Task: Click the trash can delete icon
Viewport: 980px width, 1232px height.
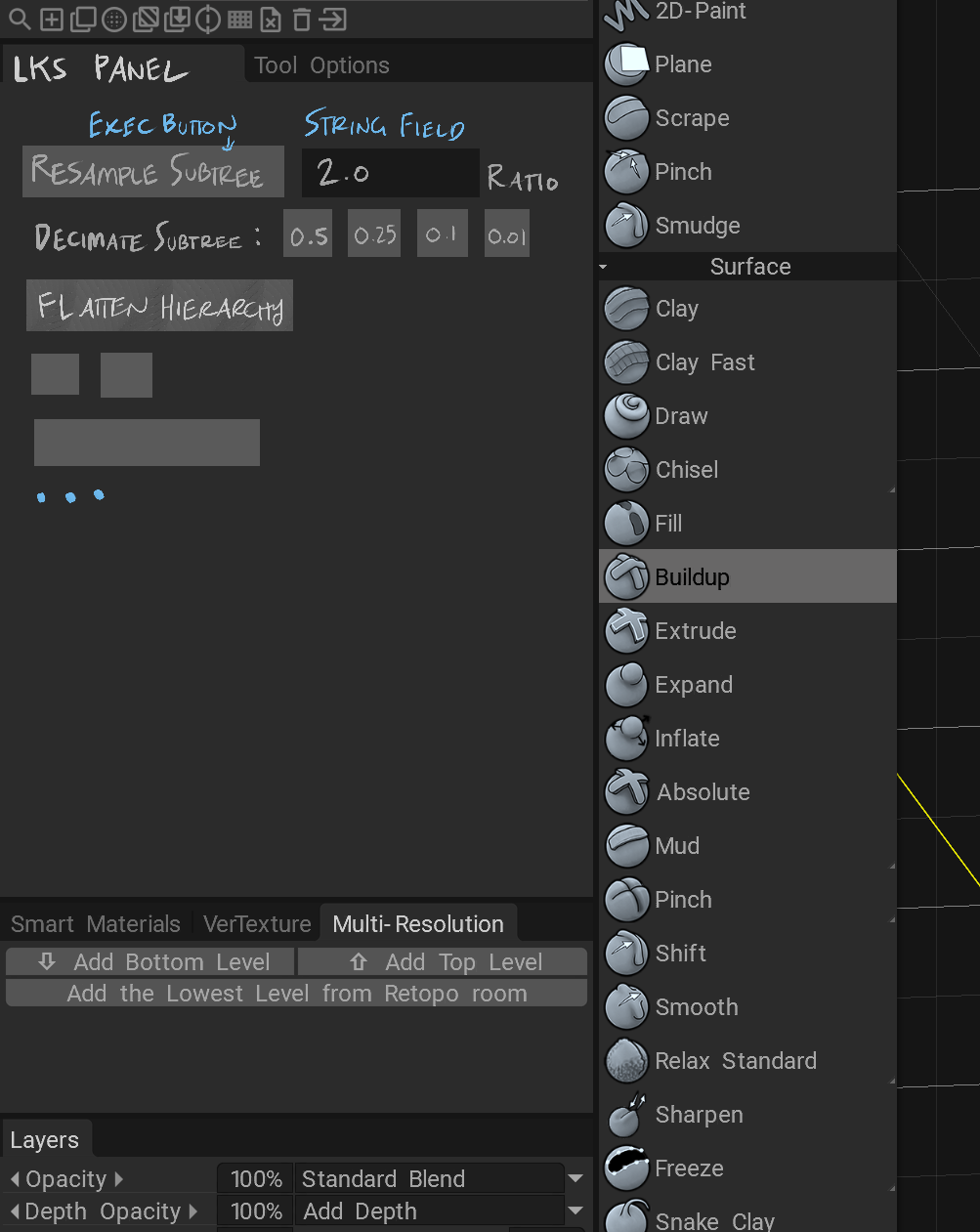Action: 302,20
